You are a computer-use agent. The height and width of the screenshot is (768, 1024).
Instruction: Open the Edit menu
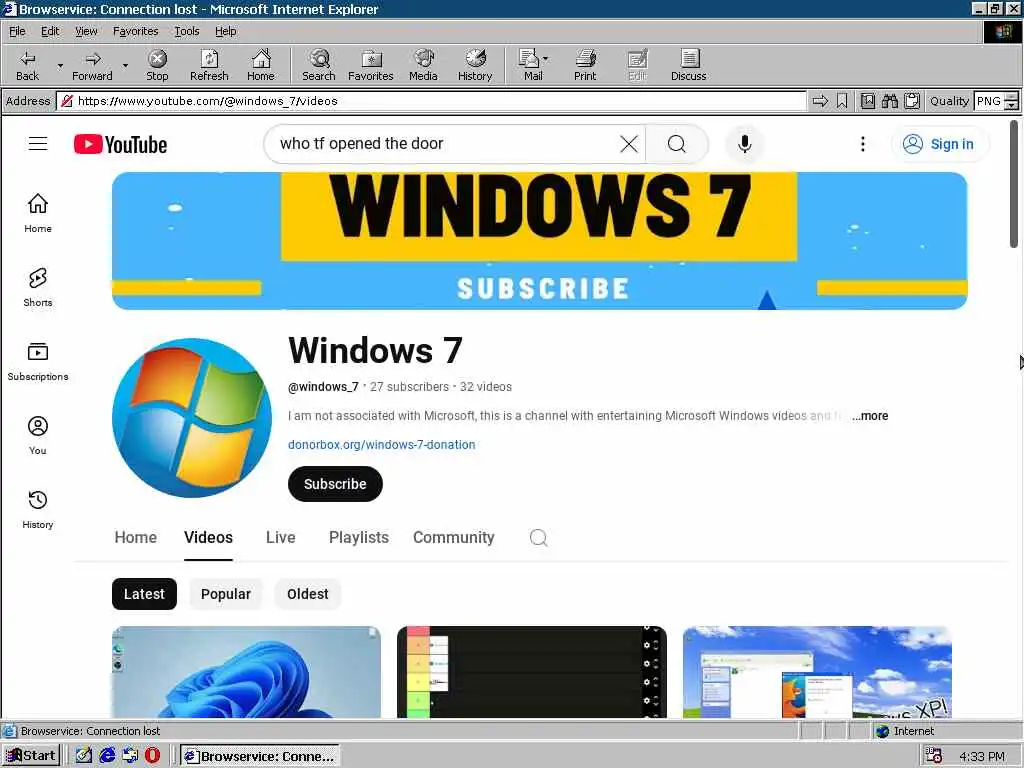click(50, 31)
